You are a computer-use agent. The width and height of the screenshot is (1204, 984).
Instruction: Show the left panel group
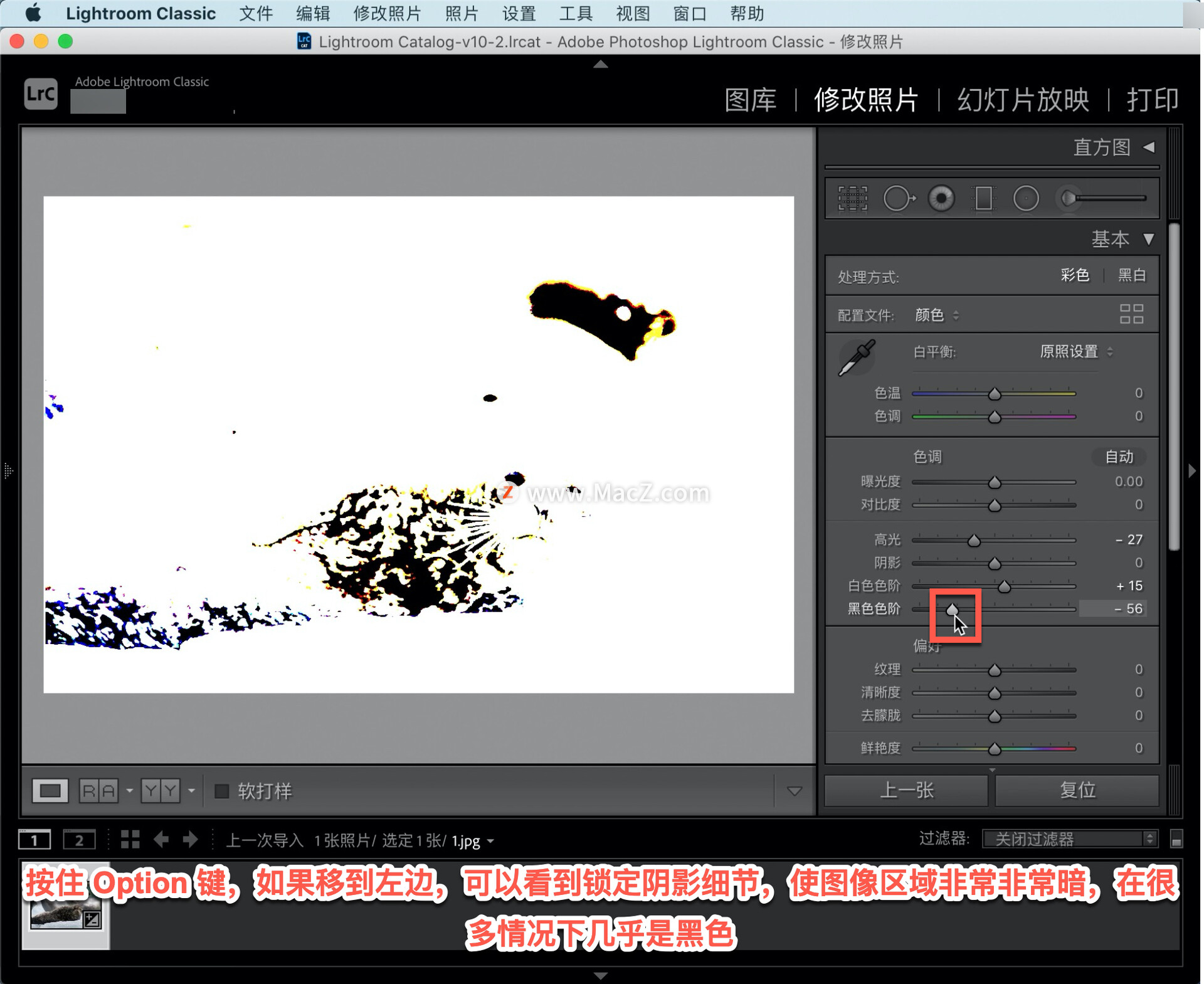point(8,472)
